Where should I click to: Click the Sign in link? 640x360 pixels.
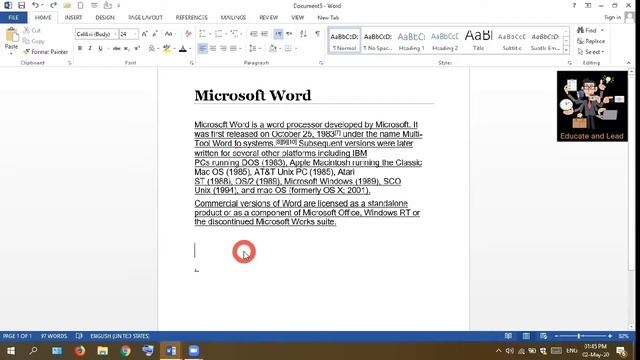(x=612, y=17)
